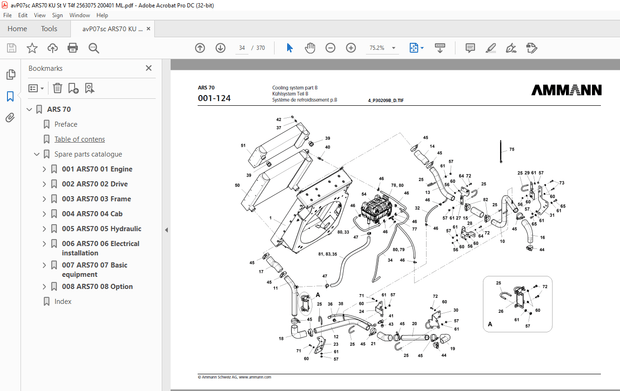
Task: Open Page Thumbnails panel icon
Action: (11, 74)
